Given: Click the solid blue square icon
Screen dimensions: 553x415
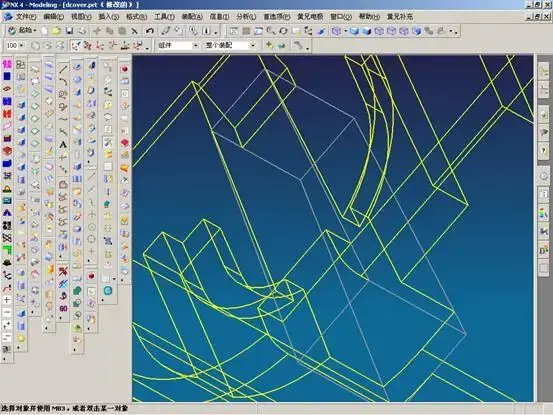Looking at the screenshot, I should tap(7, 77).
